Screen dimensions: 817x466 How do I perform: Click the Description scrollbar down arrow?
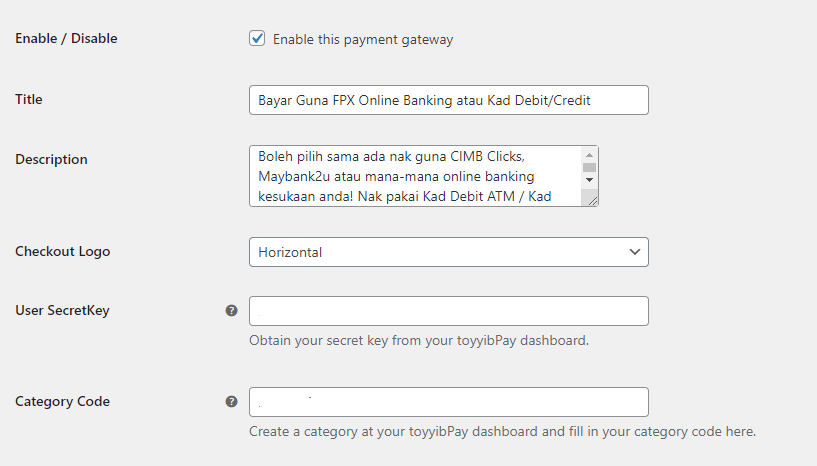tap(589, 180)
